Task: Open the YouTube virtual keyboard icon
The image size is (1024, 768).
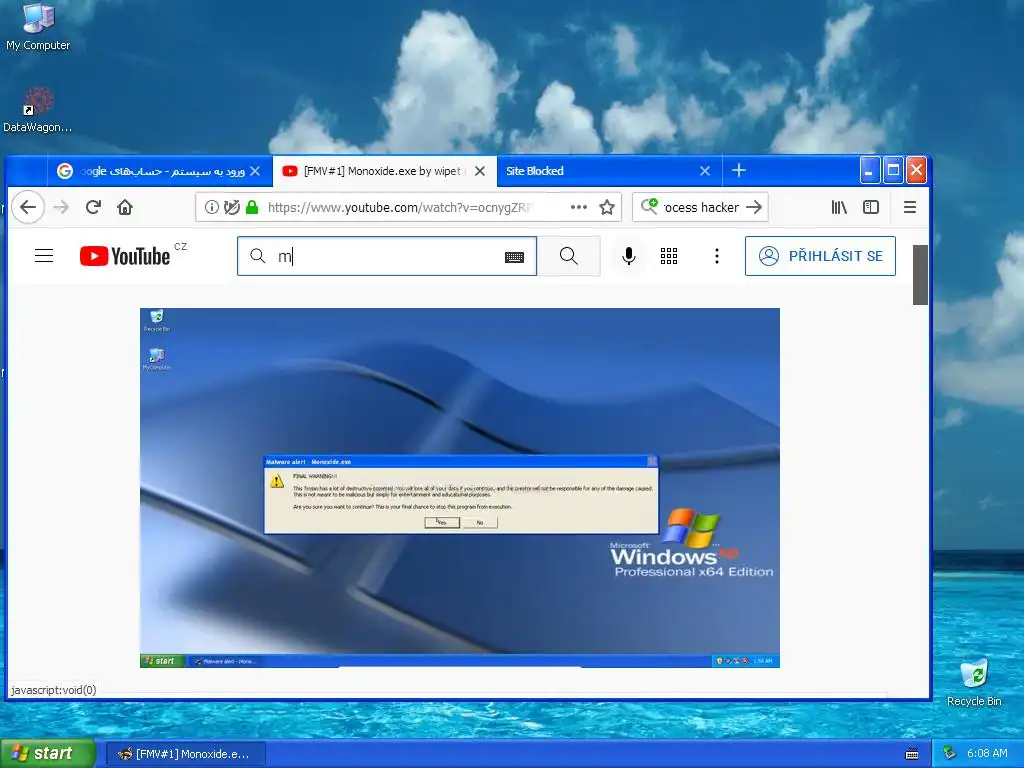Action: coord(515,257)
